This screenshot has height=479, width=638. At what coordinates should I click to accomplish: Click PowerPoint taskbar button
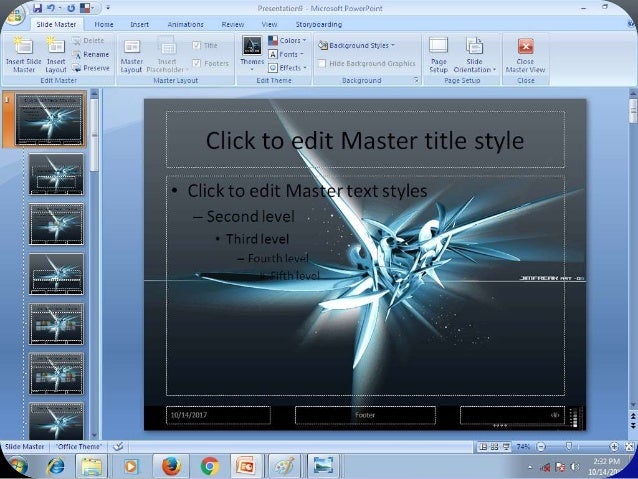coord(246,466)
